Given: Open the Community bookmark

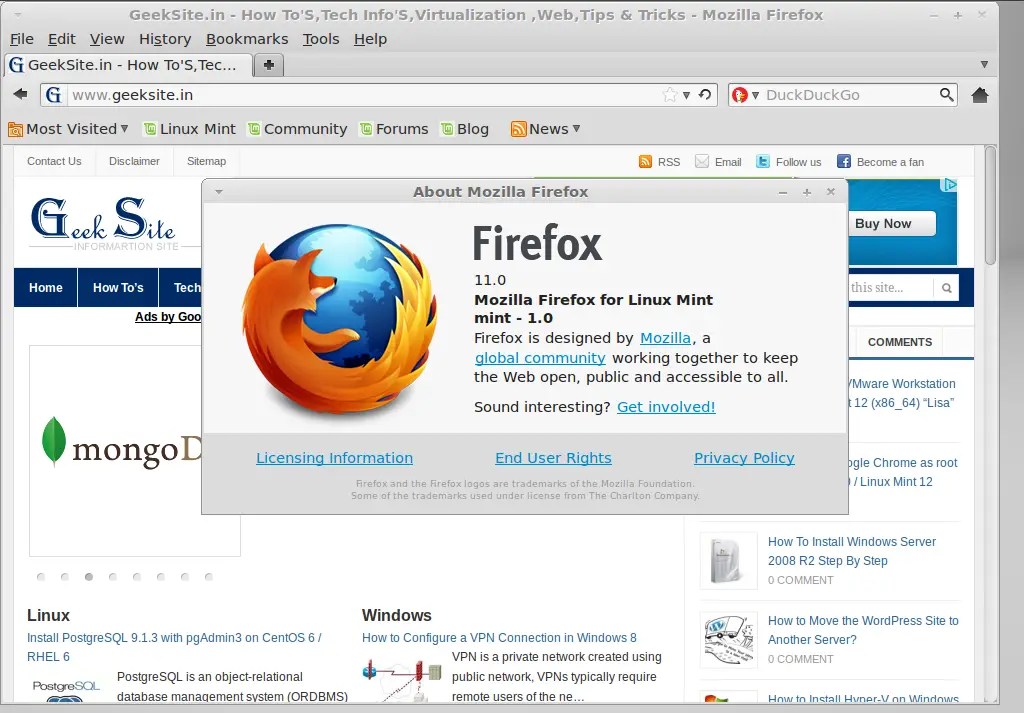Looking at the screenshot, I should (297, 129).
